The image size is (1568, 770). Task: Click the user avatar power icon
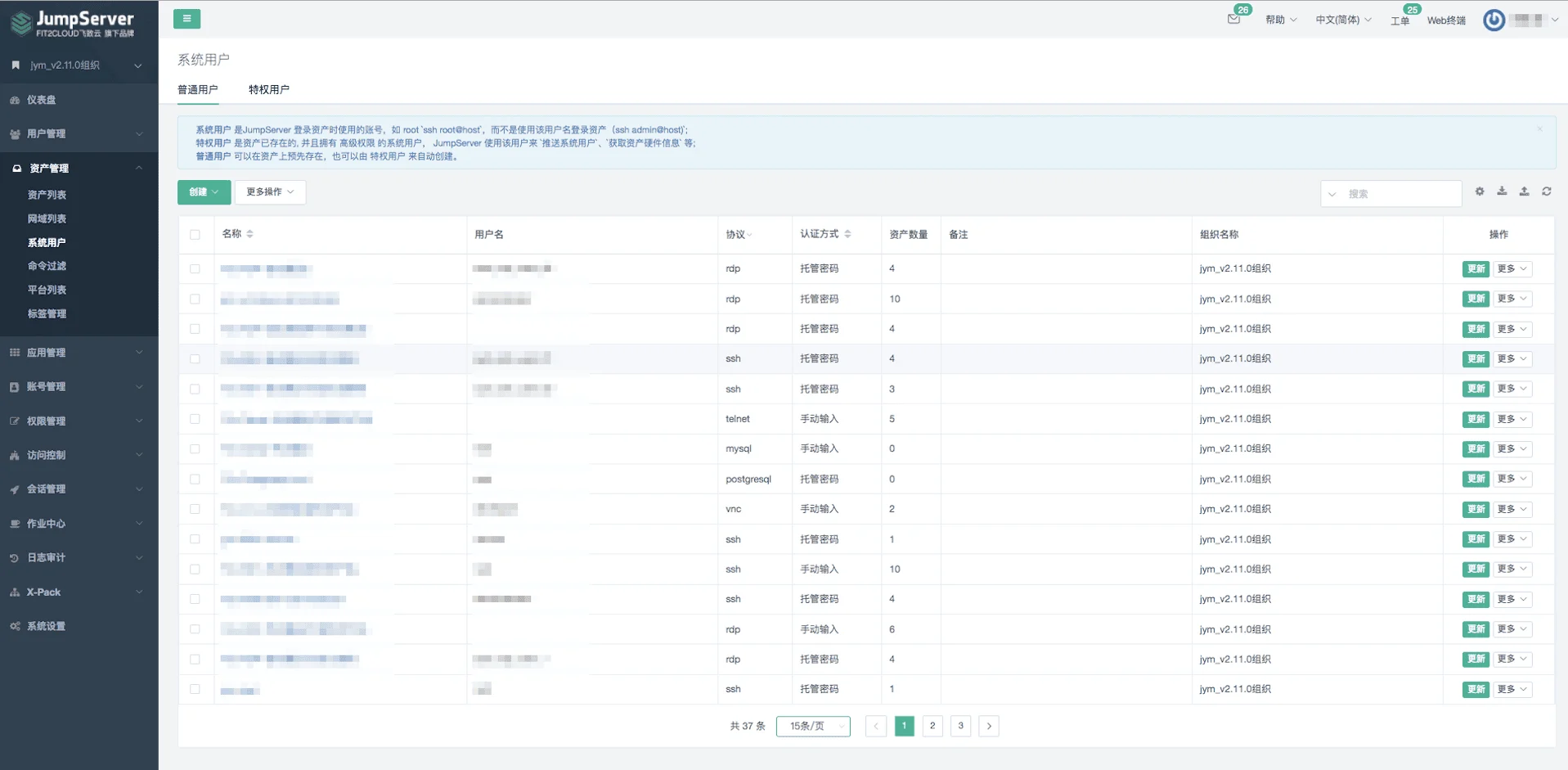pos(1494,20)
